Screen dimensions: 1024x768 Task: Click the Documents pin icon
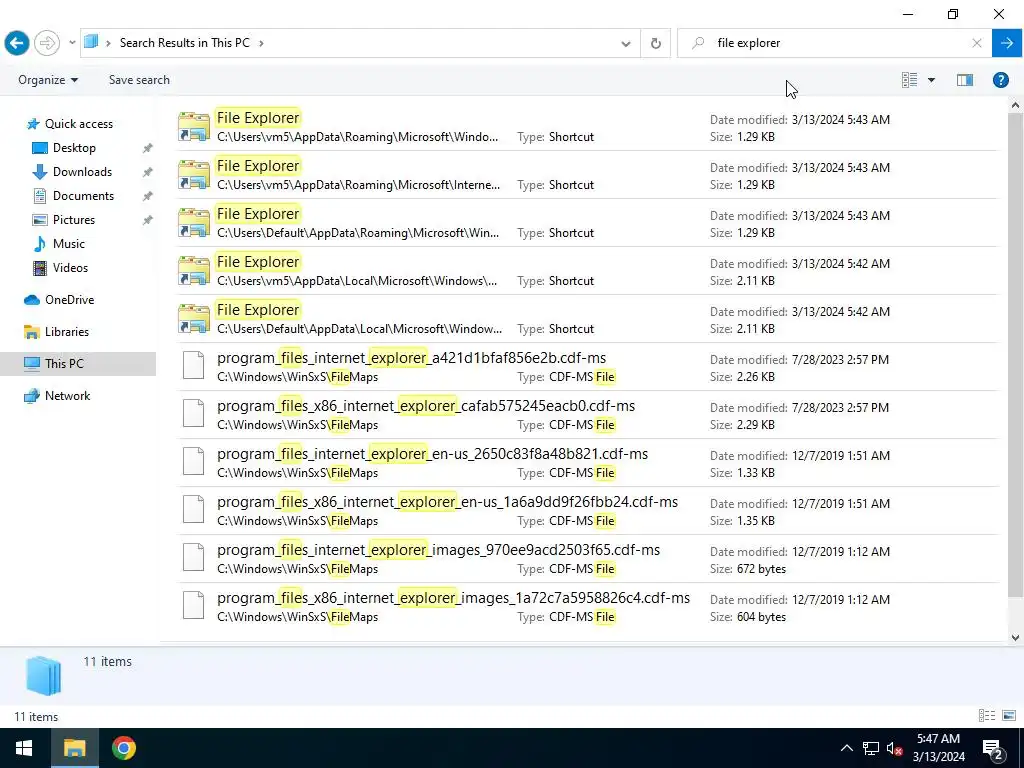point(148,196)
